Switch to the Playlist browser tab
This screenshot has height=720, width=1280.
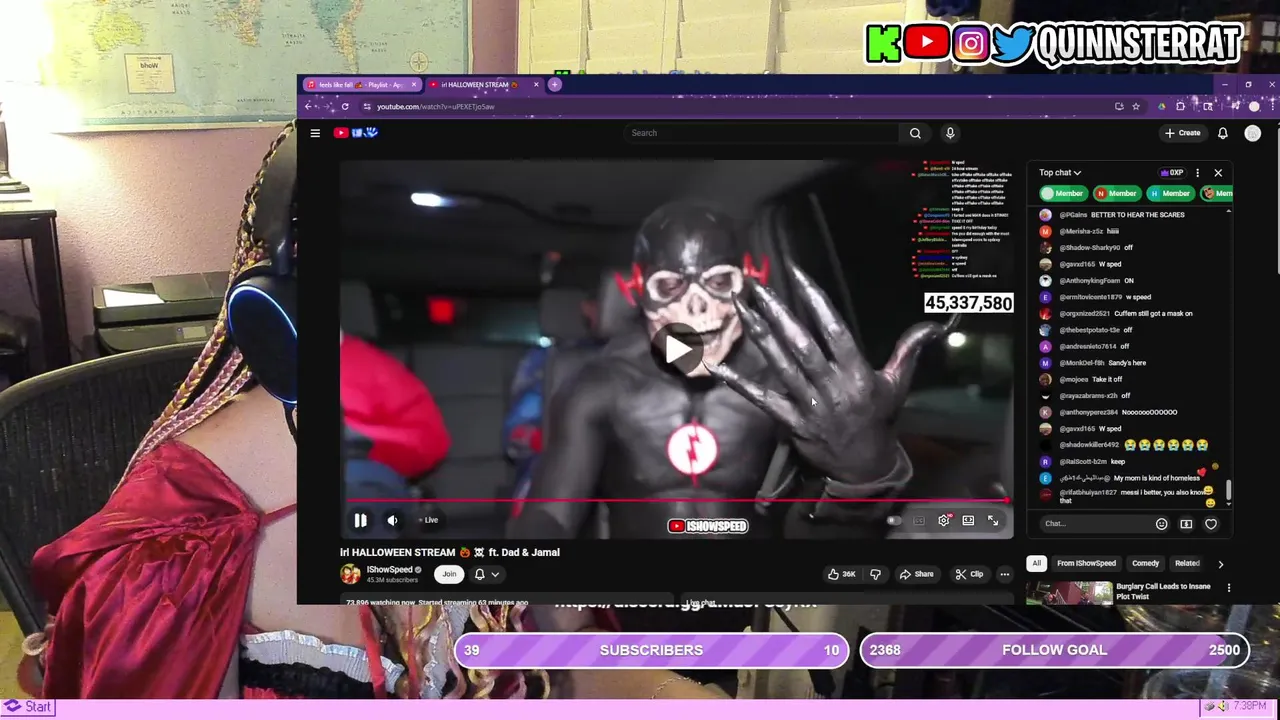pos(362,85)
